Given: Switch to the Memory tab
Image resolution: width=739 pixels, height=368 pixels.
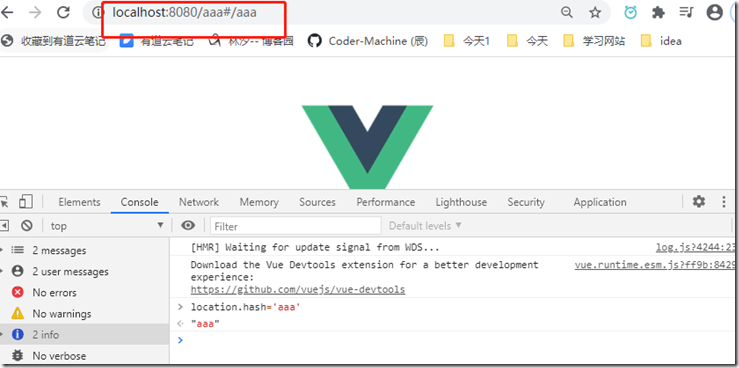Looking at the screenshot, I should (259, 202).
